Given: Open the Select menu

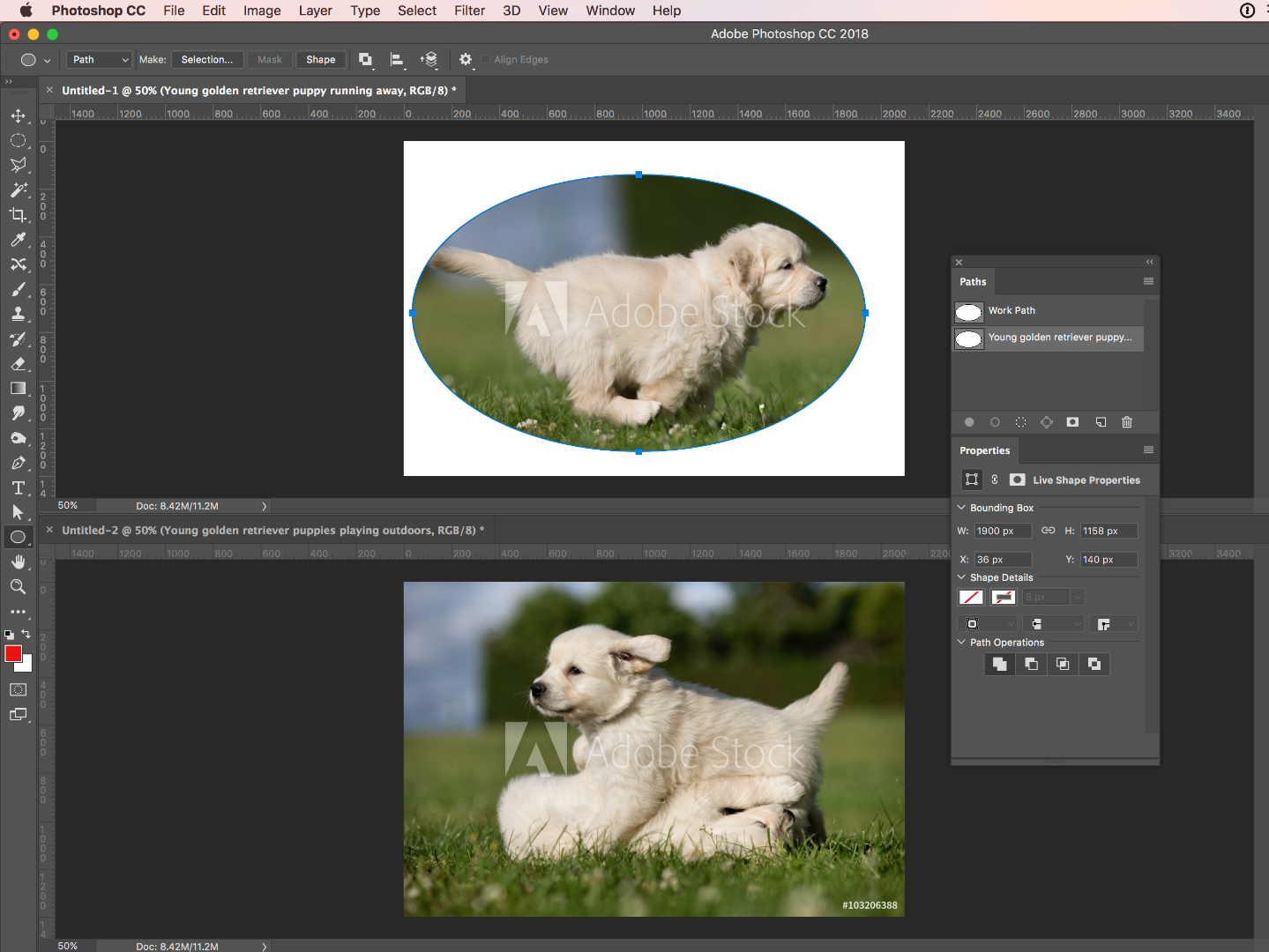Looking at the screenshot, I should point(417,11).
